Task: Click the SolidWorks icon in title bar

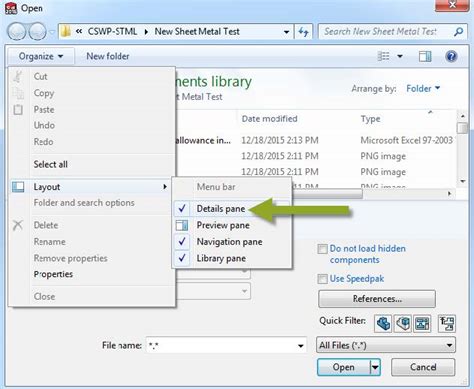Action: [x=11, y=8]
